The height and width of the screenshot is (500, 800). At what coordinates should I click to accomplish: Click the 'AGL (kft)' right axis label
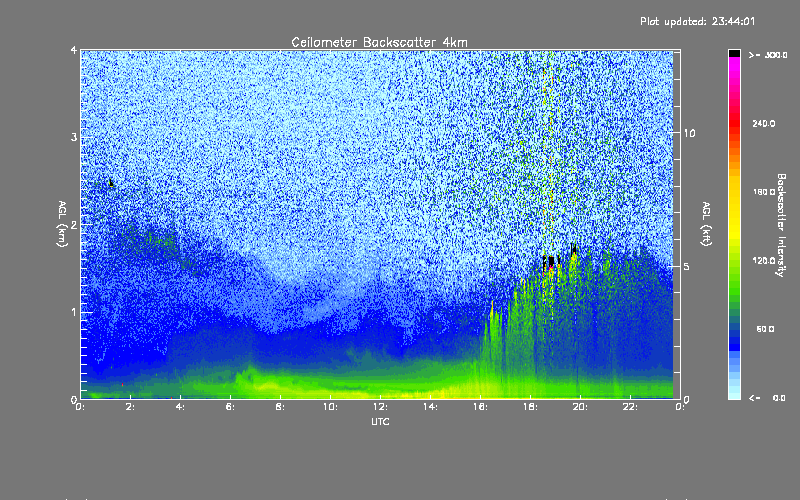(706, 224)
